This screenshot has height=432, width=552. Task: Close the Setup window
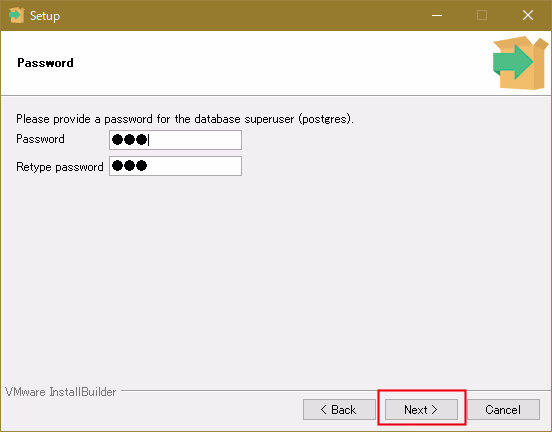[x=528, y=15]
